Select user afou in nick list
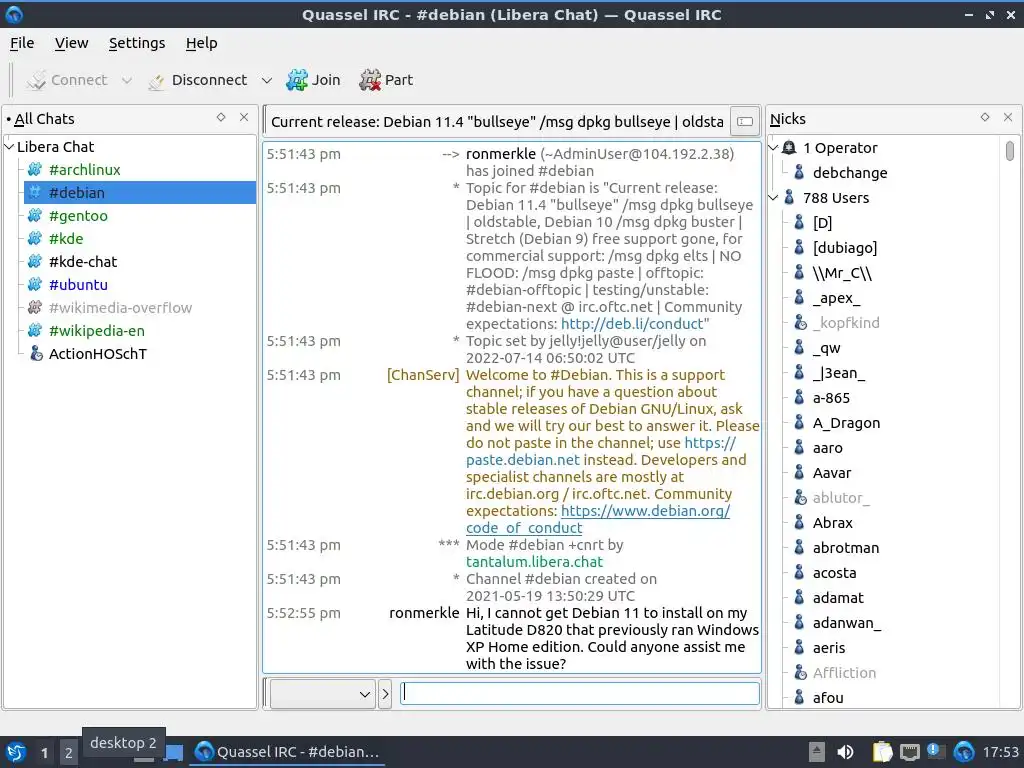The image size is (1024, 768). (828, 698)
